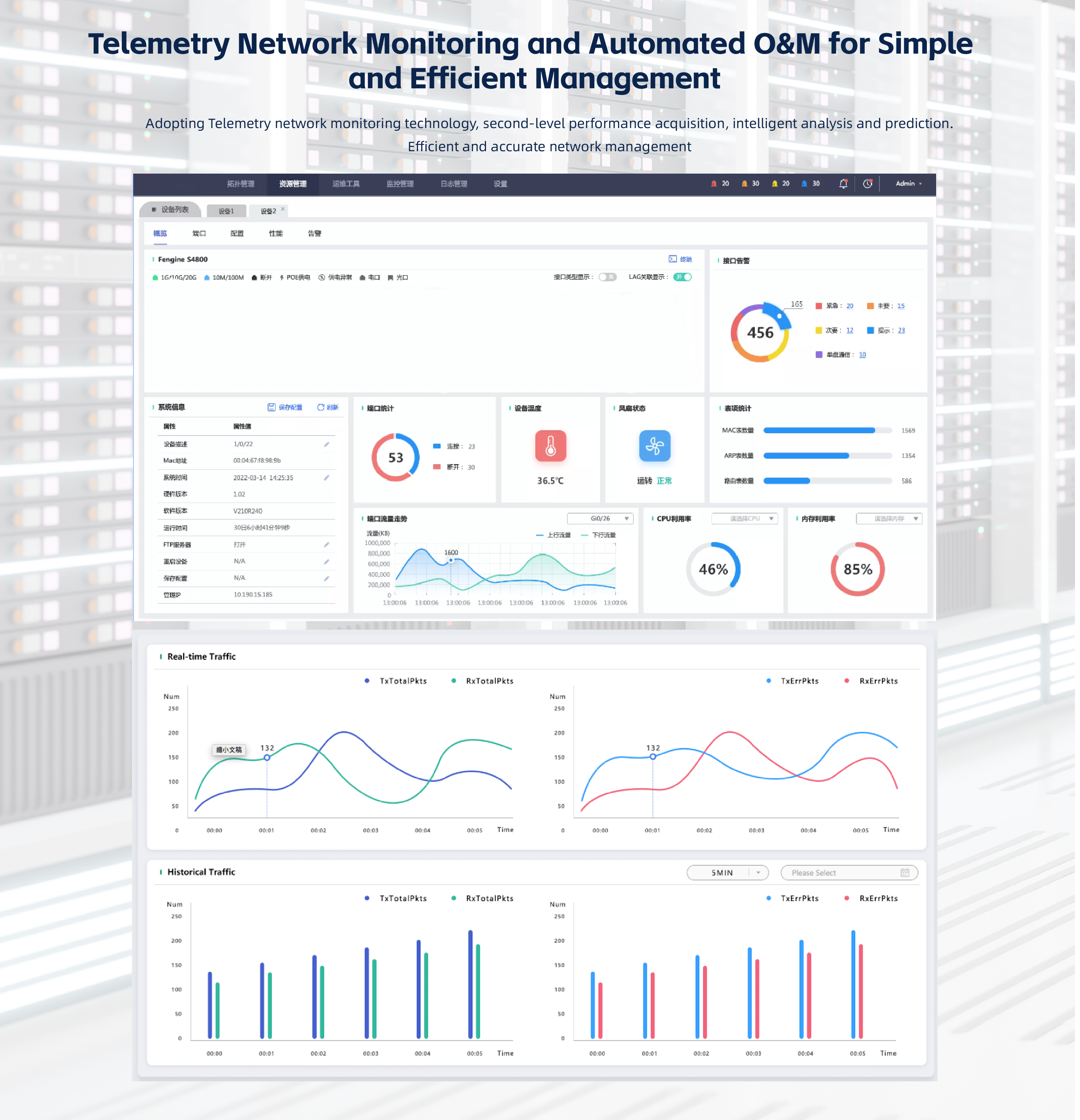Switch to the 监控管理 menu

[x=400, y=184]
